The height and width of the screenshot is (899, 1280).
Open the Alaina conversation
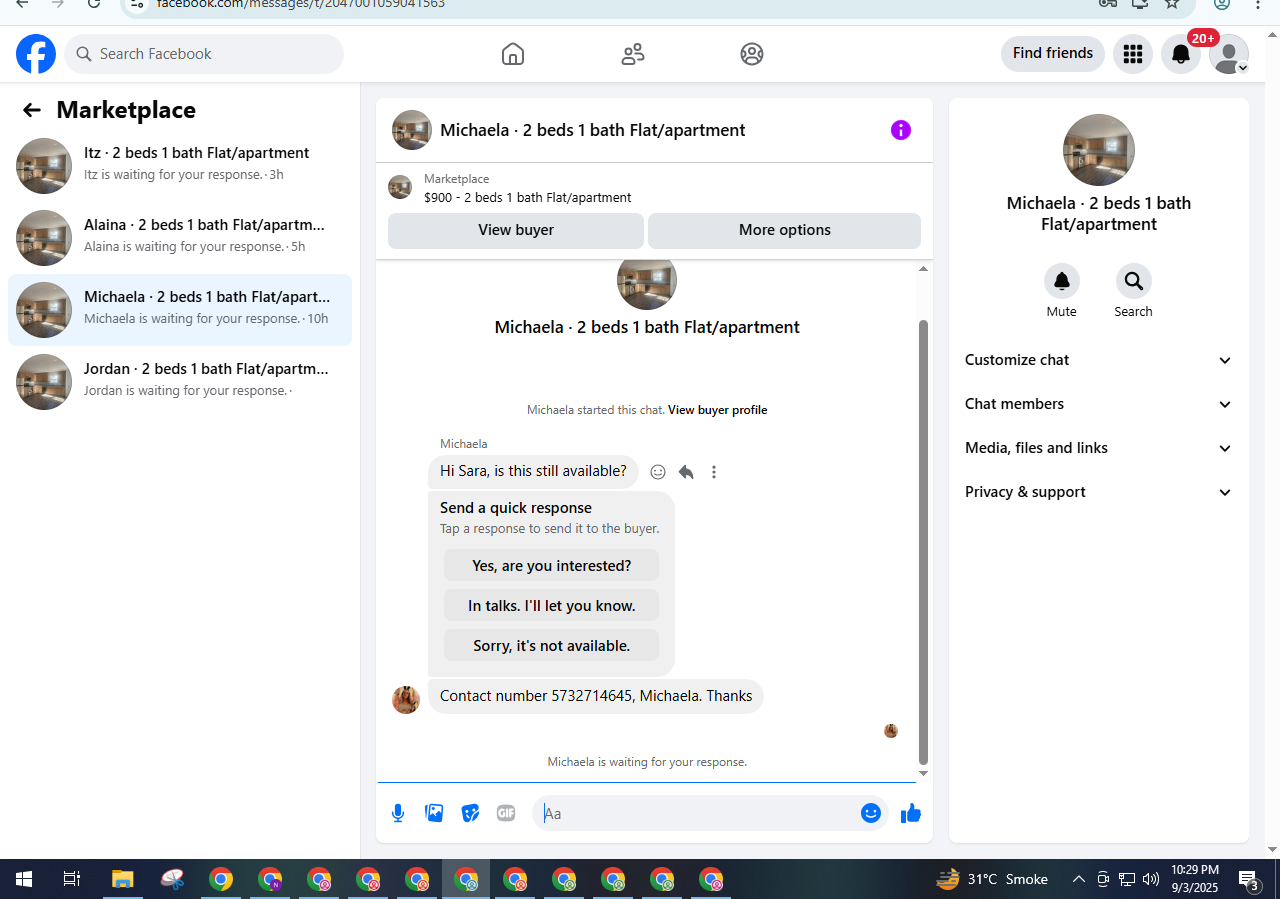(180, 238)
